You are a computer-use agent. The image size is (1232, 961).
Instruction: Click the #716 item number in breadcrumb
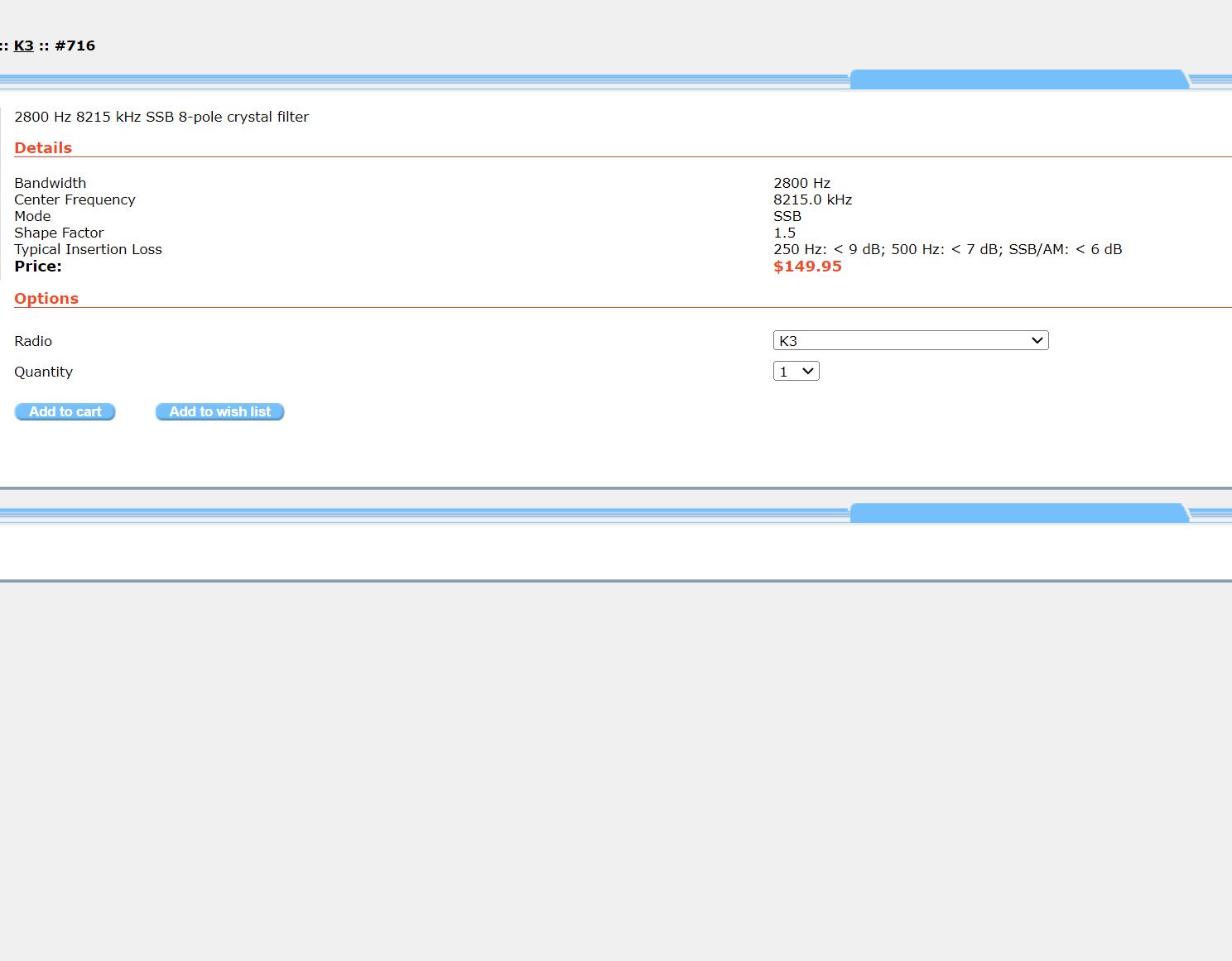click(x=75, y=46)
